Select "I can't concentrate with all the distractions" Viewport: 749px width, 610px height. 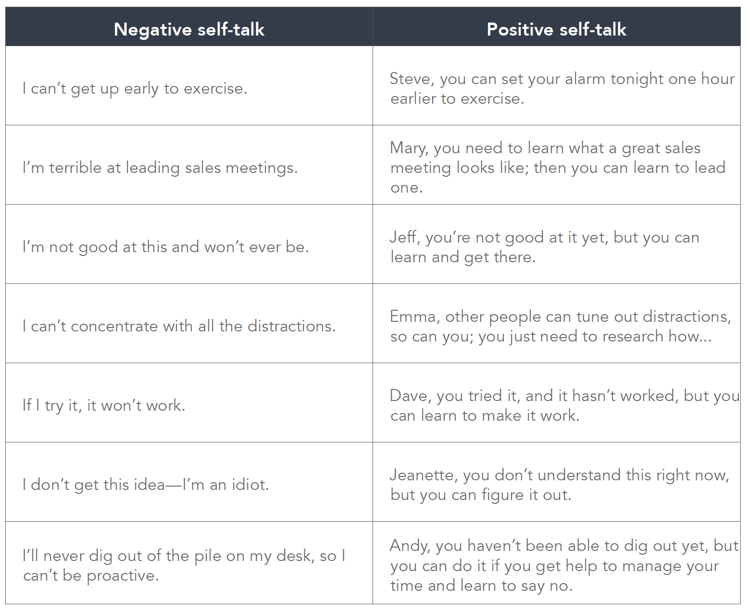[x=179, y=326]
